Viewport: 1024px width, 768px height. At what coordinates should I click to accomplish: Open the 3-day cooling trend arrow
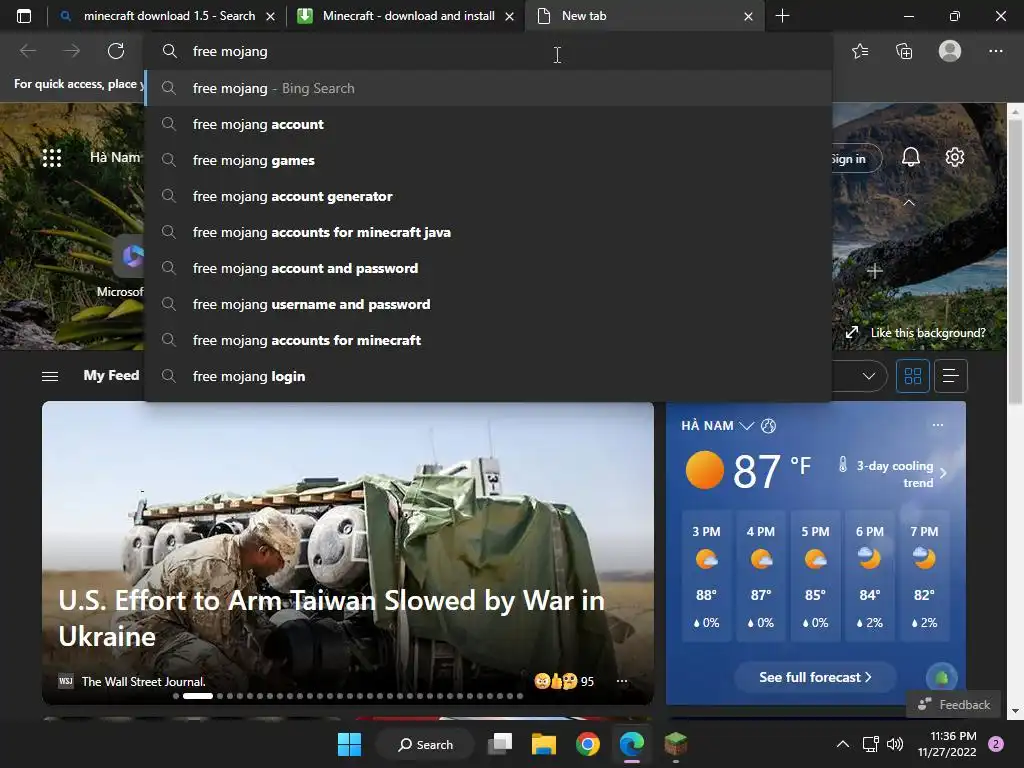tap(943, 473)
